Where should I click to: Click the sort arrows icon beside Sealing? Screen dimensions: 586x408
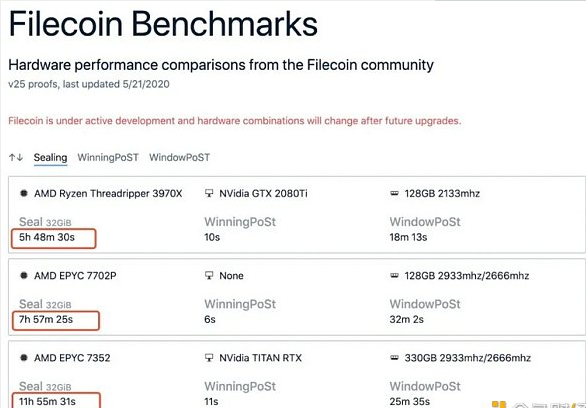[x=16, y=157]
